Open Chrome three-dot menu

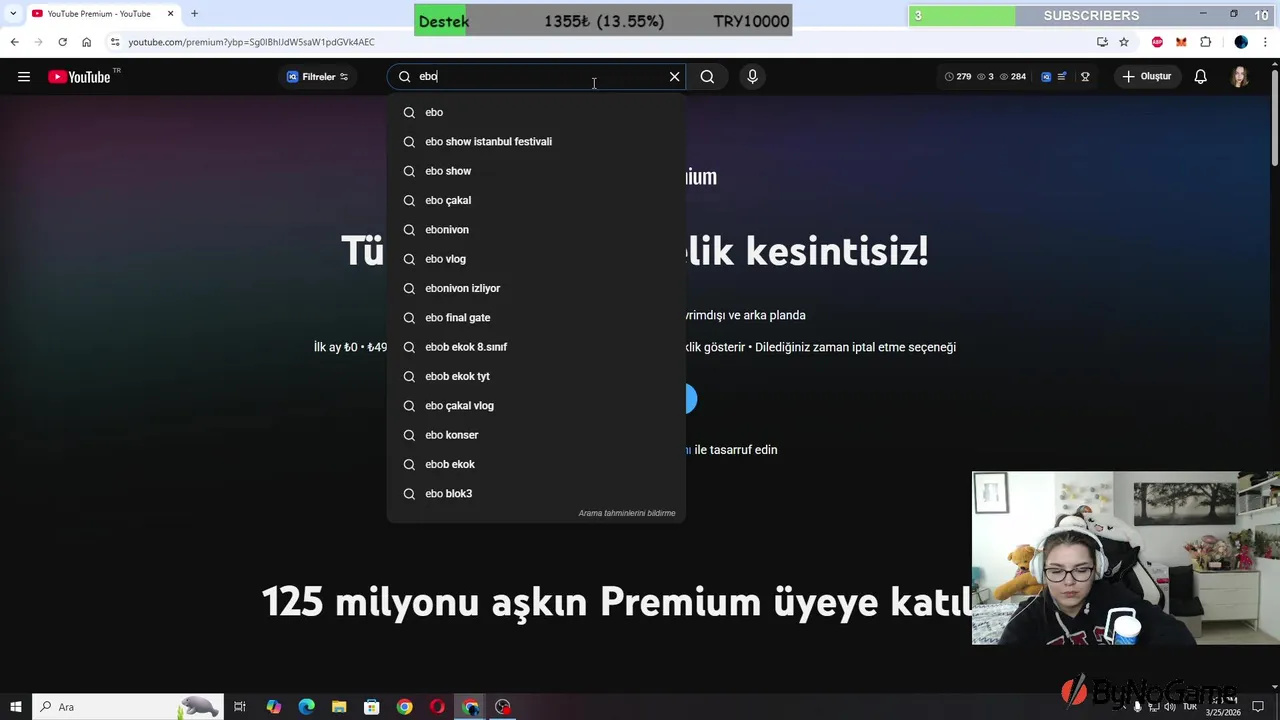1266,42
